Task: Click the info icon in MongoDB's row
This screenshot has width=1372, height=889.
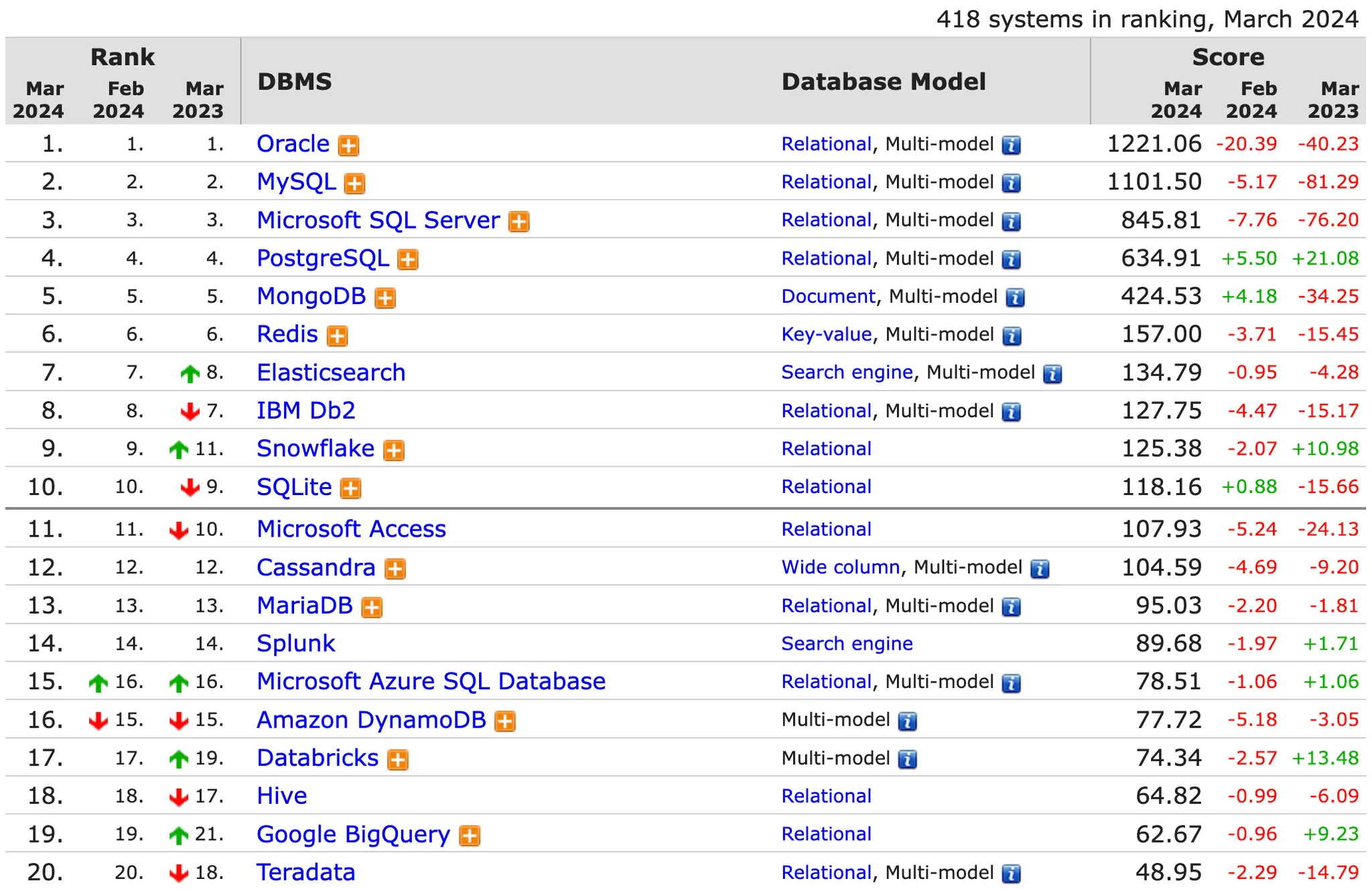Action: [x=1016, y=297]
